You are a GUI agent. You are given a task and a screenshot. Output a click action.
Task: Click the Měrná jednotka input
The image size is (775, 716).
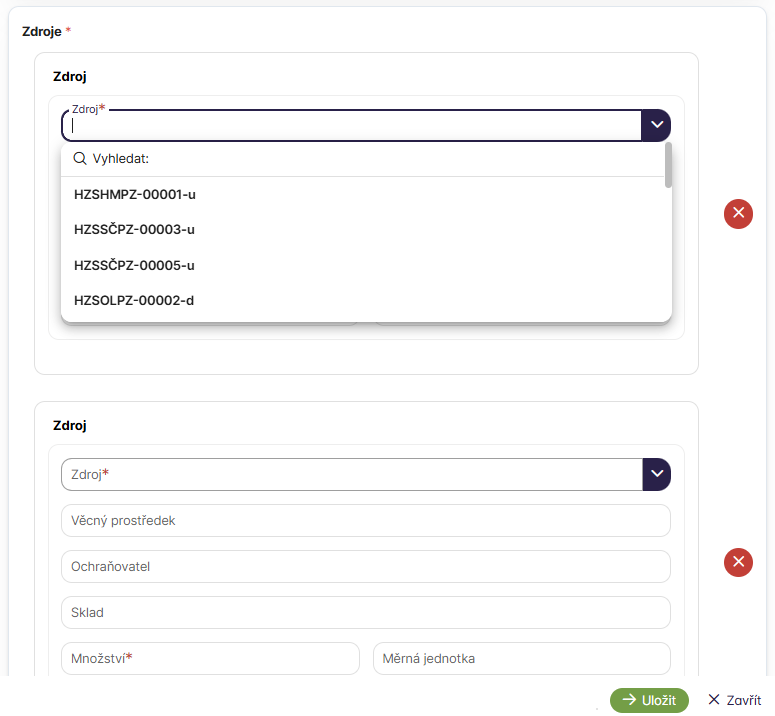521,658
